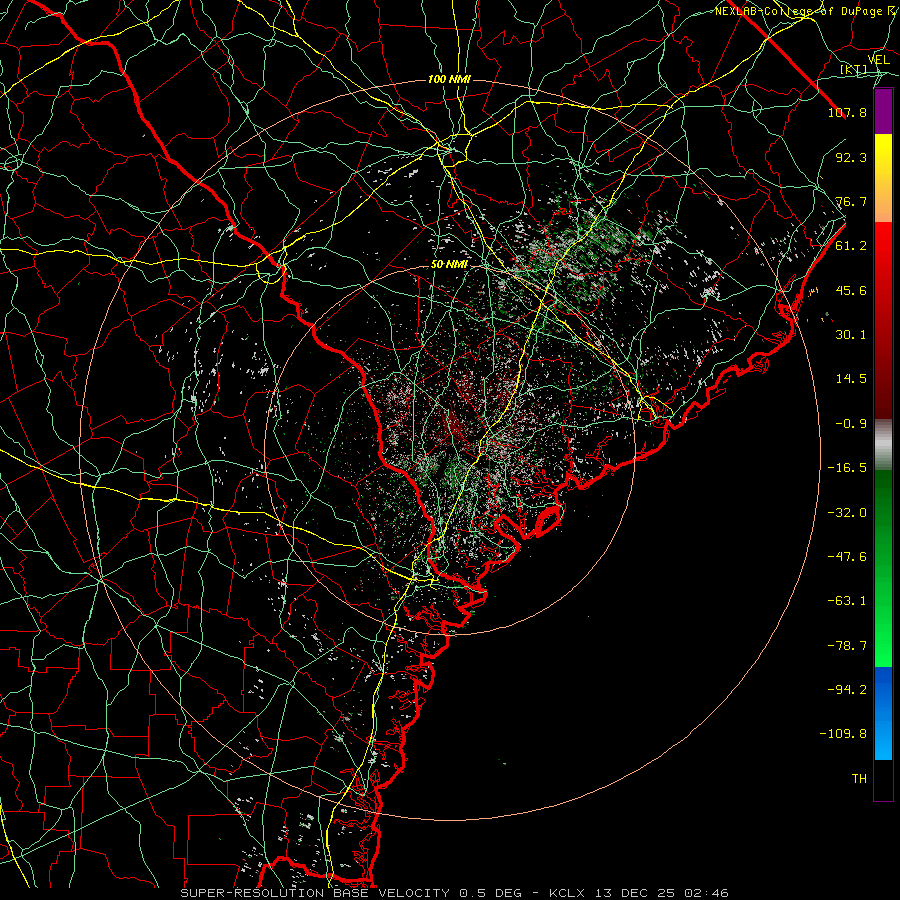Click the KCLX 13 DEC 25 02:46 timestamp
The image size is (900, 900).
639,893
